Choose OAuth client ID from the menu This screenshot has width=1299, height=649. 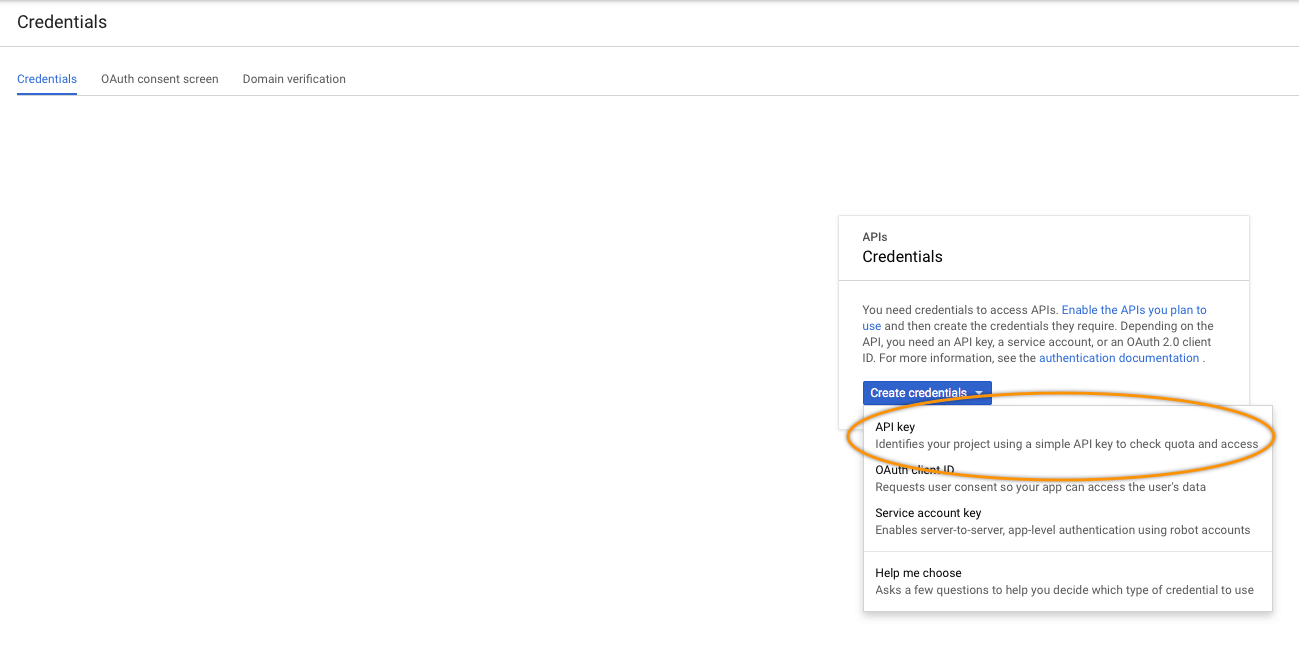pyautogui.click(x=914, y=470)
